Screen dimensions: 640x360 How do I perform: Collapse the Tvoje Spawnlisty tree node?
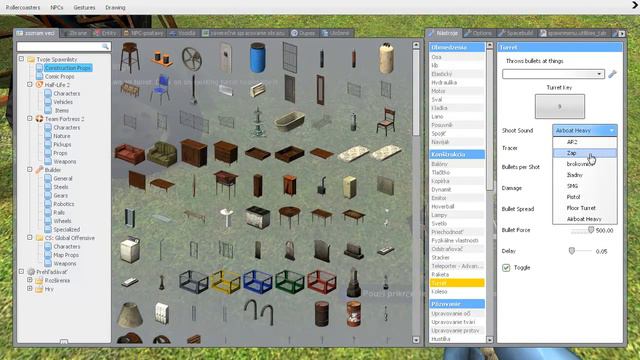click(x=21, y=59)
